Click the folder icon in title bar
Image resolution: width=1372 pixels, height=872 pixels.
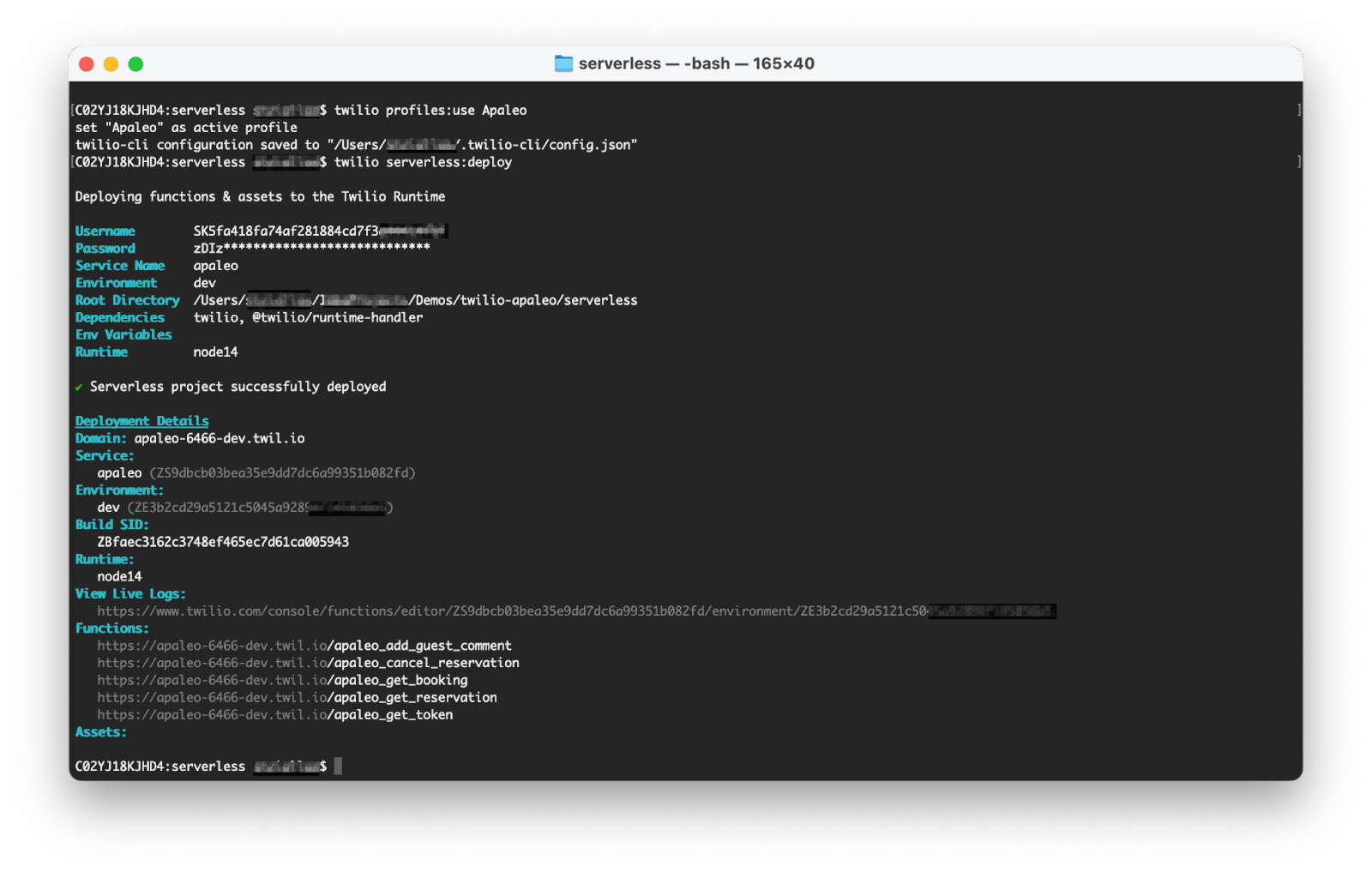pyautogui.click(x=563, y=63)
